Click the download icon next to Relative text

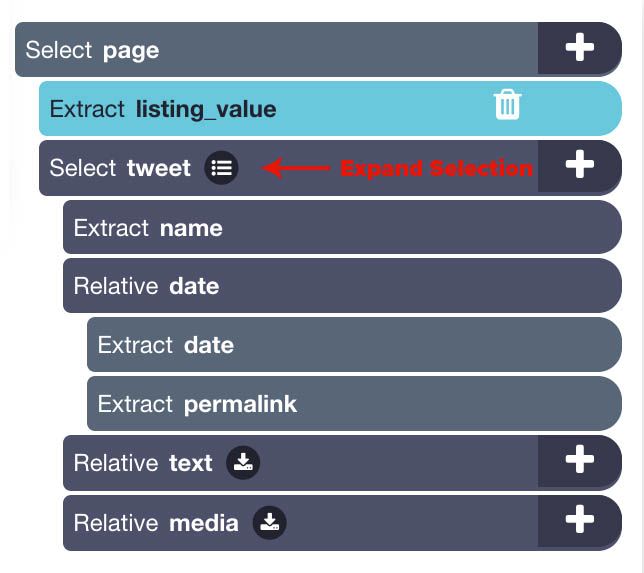point(243,463)
